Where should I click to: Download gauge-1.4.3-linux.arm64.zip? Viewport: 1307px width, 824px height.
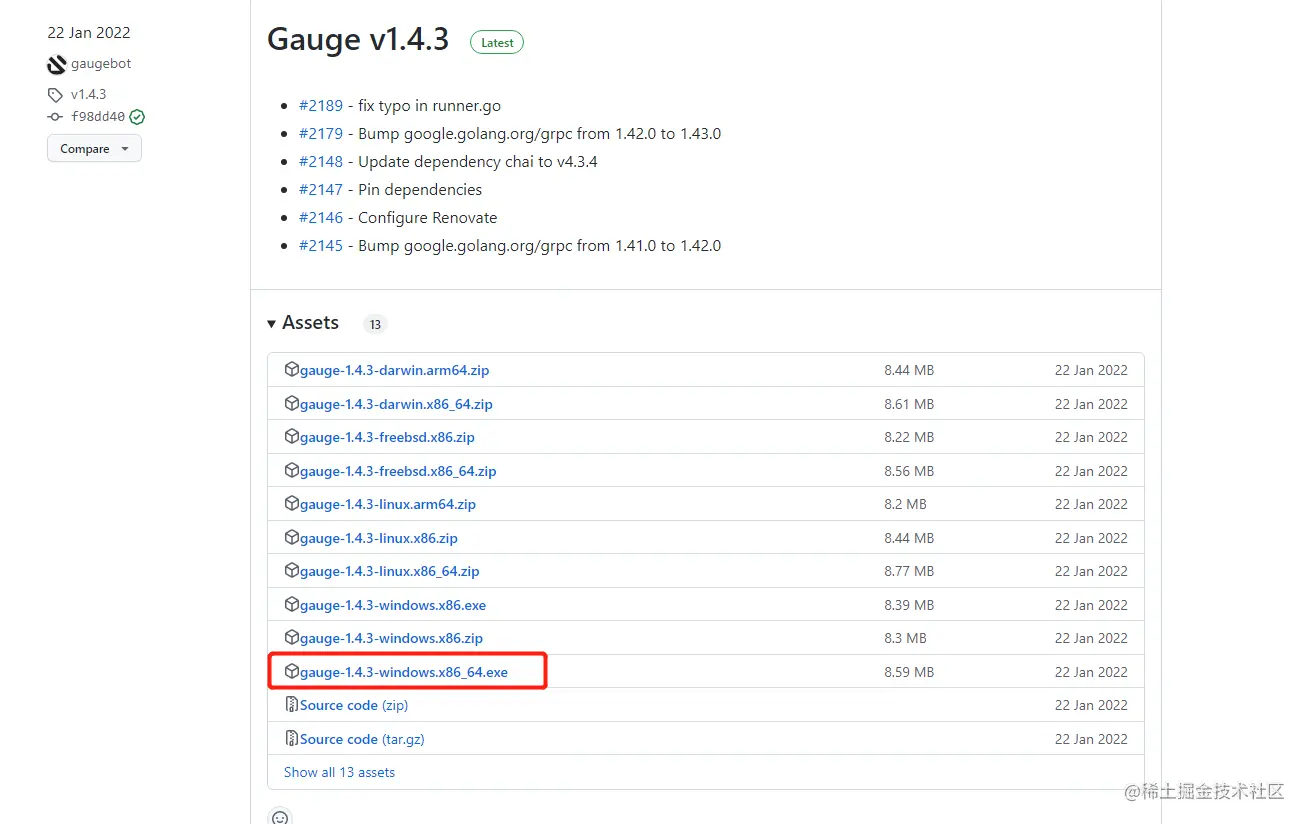[x=388, y=504]
